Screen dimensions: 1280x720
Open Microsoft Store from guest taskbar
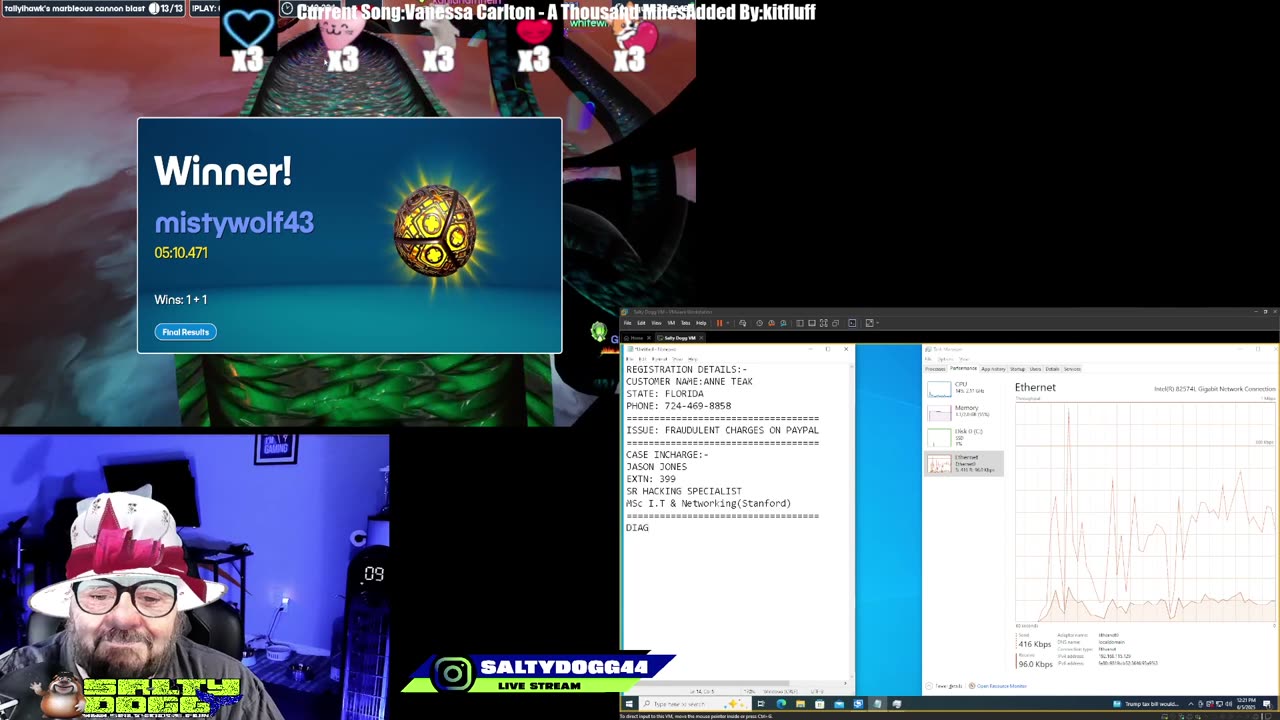(820, 704)
